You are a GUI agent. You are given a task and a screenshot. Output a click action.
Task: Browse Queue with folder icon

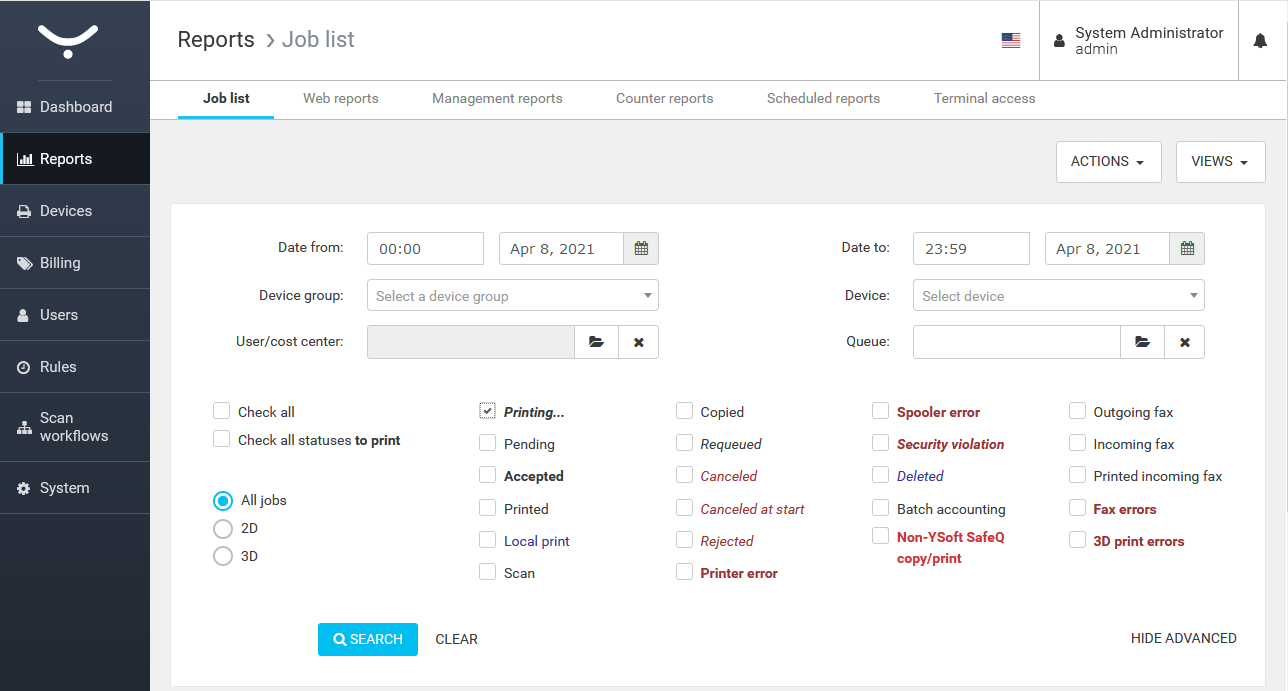1143,342
